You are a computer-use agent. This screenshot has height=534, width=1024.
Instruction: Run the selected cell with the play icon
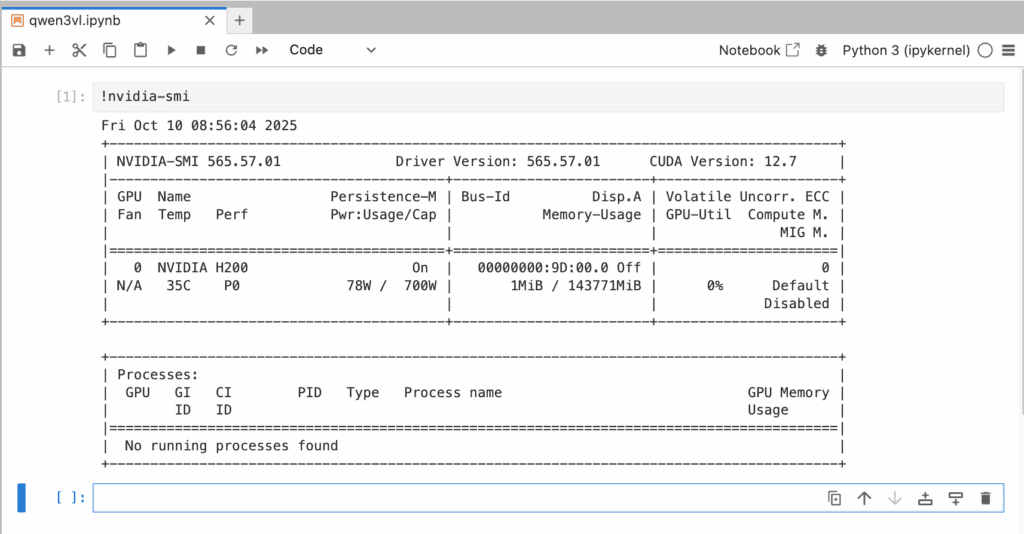(171, 50)
